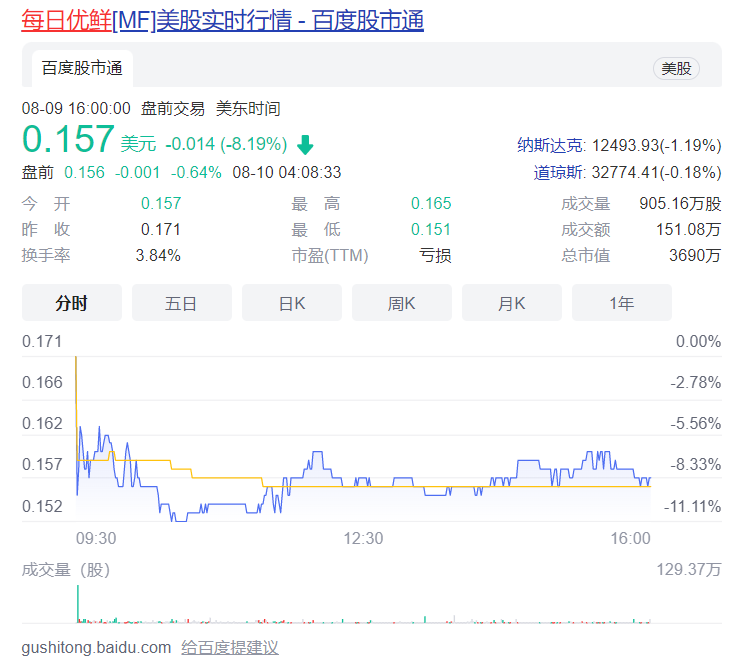Switch to the 1年 chart tab
The image size is (754, 670).
(x=622, y=303)
